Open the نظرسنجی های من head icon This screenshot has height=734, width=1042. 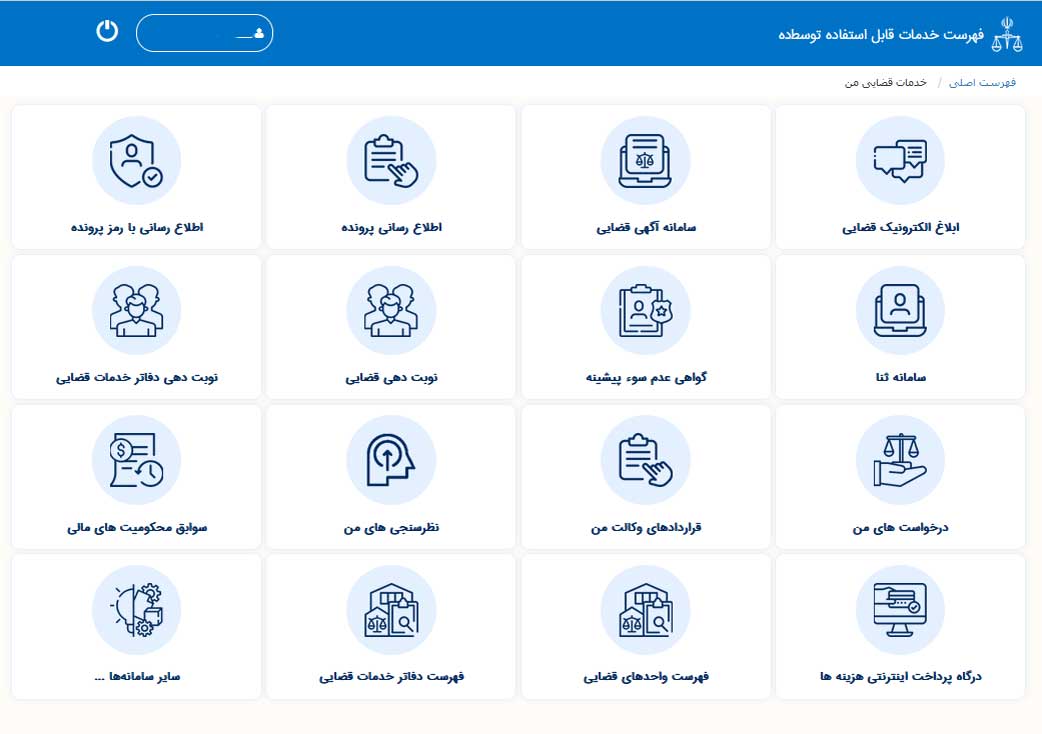[391, 460]
